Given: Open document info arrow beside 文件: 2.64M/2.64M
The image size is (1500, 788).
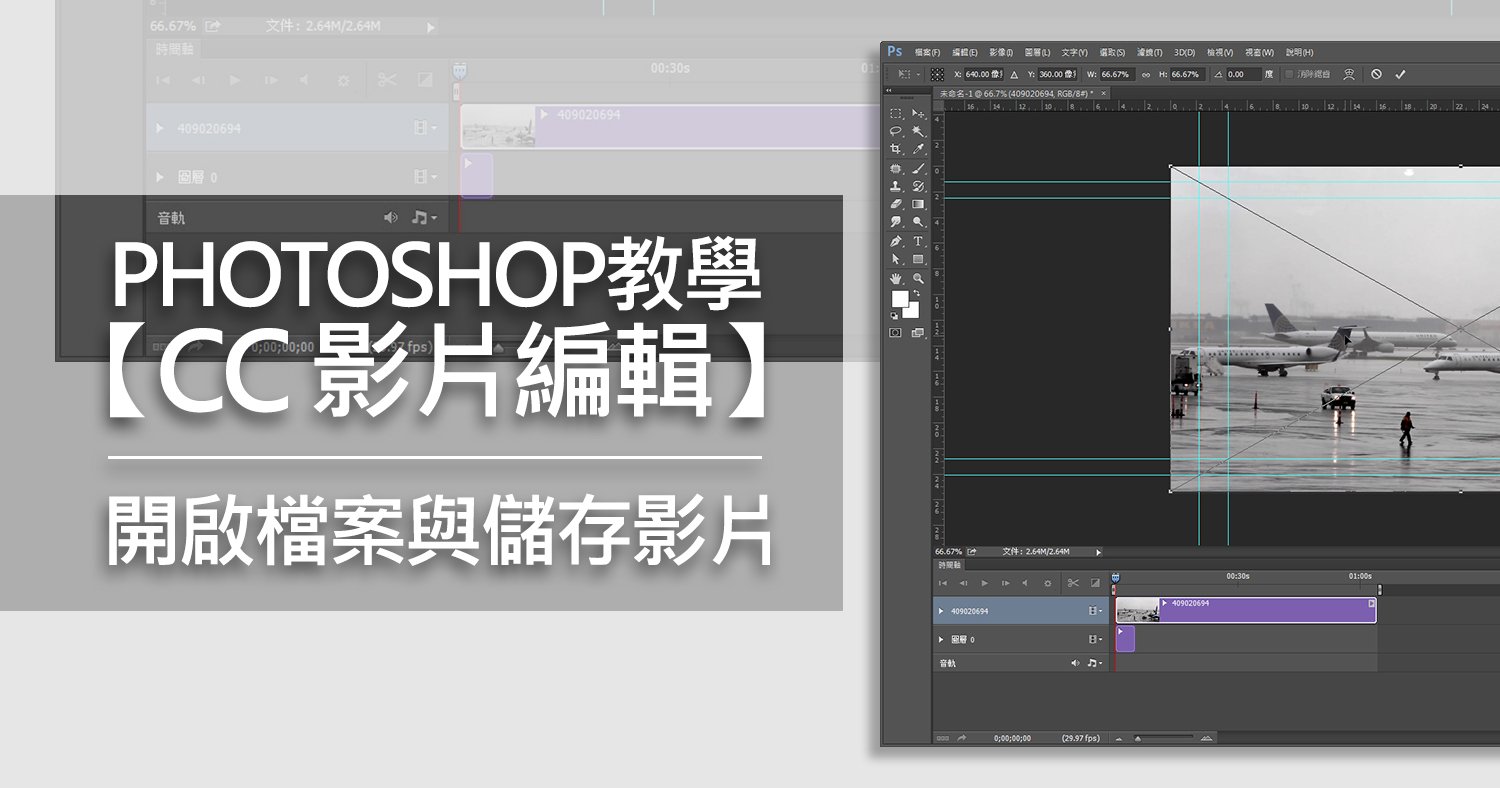Looking at the screenshot, I should coord(1098,552).
